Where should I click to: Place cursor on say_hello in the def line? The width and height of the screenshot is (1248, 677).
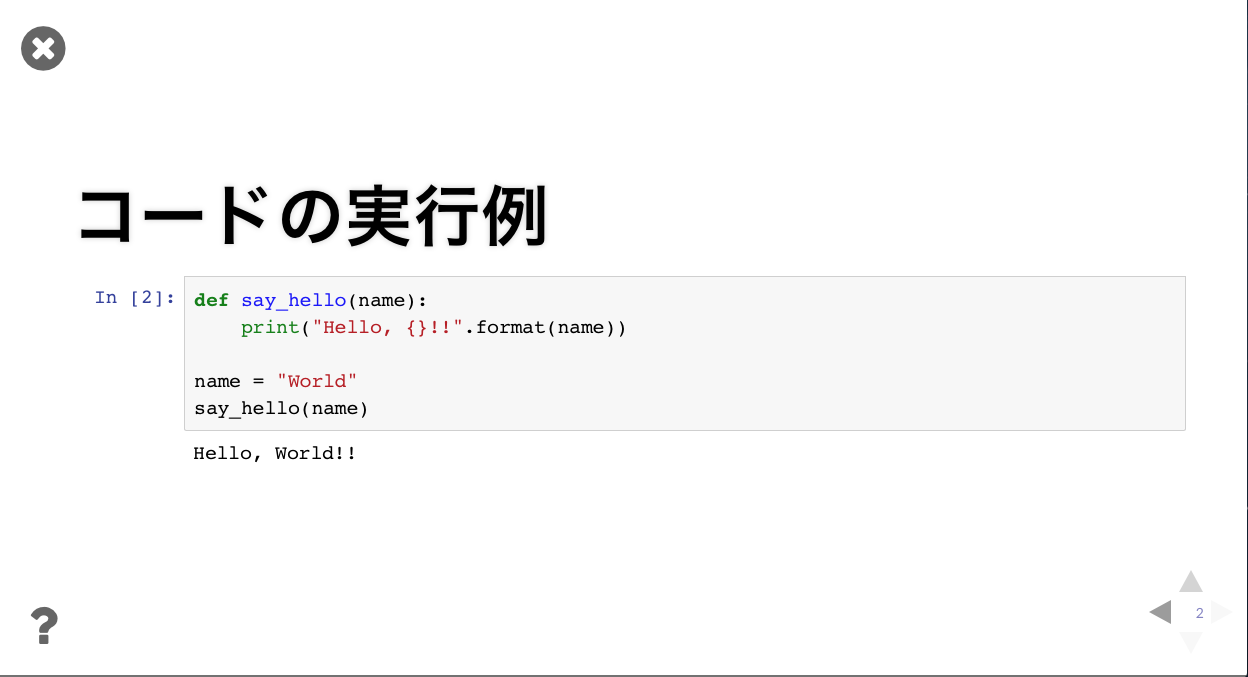click(x=293, y=300)
